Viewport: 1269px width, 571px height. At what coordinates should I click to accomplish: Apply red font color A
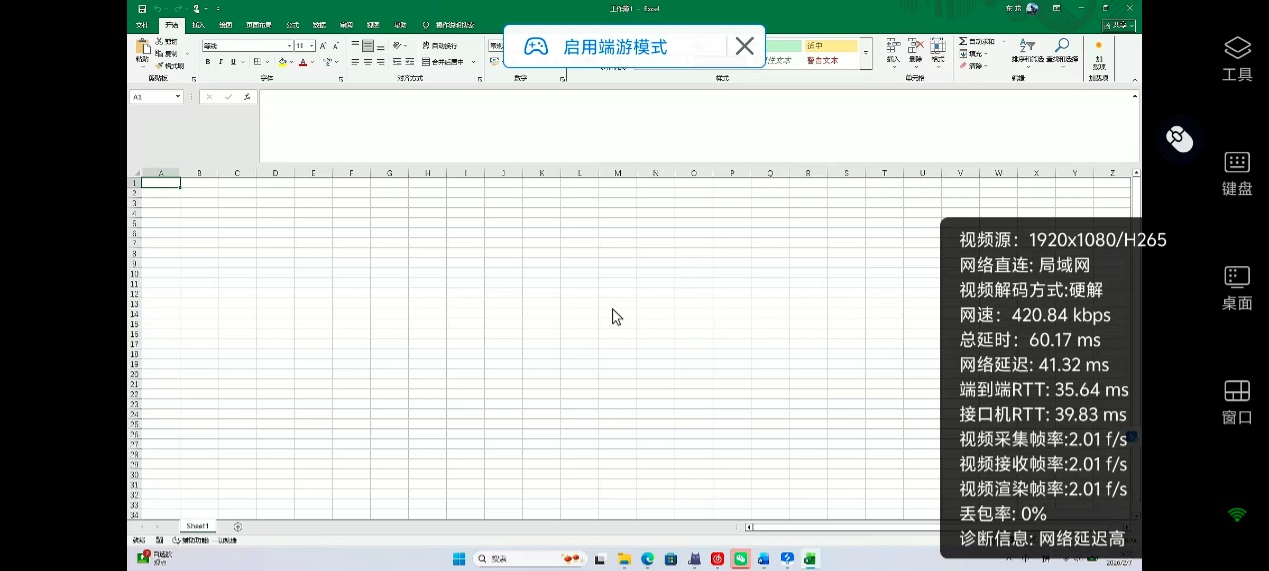(x=303, y=62)
